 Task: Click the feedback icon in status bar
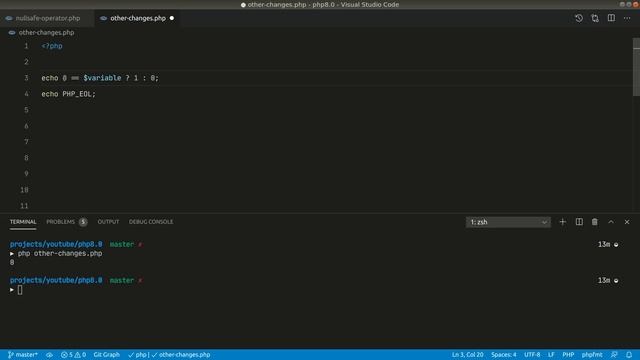tap(614, 355)
